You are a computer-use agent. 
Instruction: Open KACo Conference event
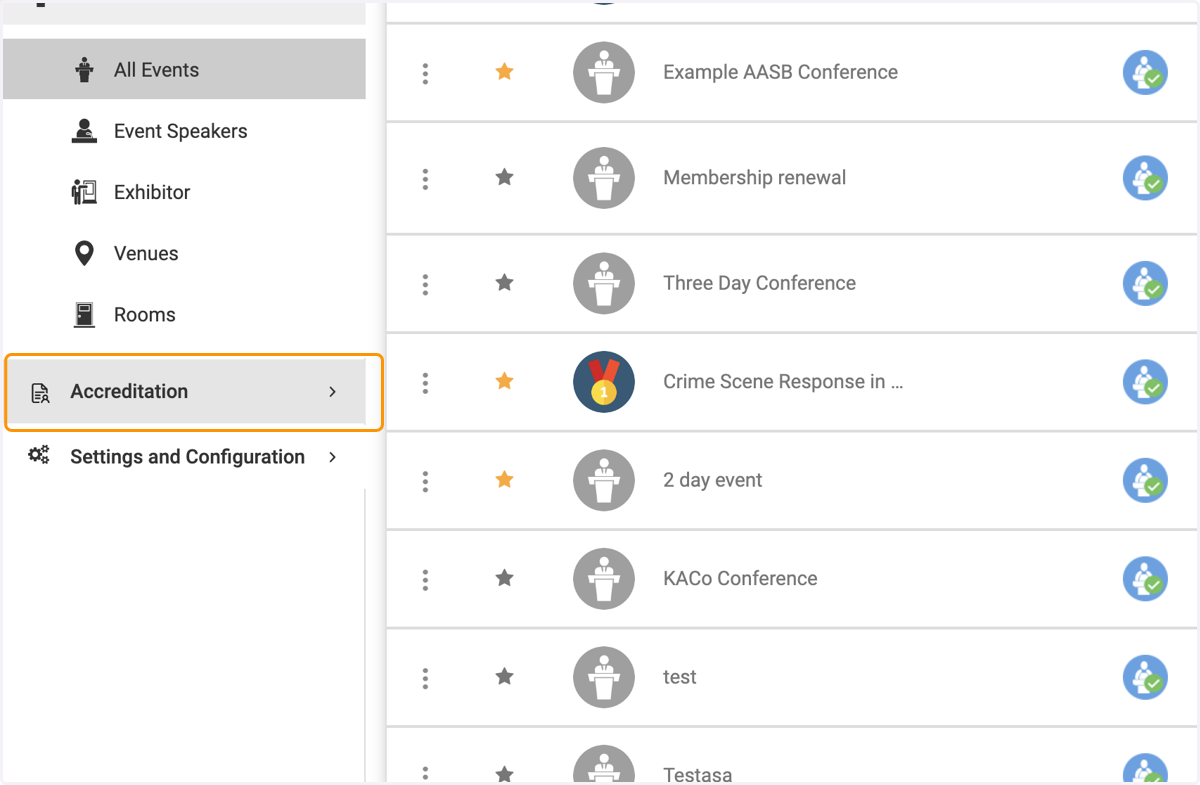point(740,579)
